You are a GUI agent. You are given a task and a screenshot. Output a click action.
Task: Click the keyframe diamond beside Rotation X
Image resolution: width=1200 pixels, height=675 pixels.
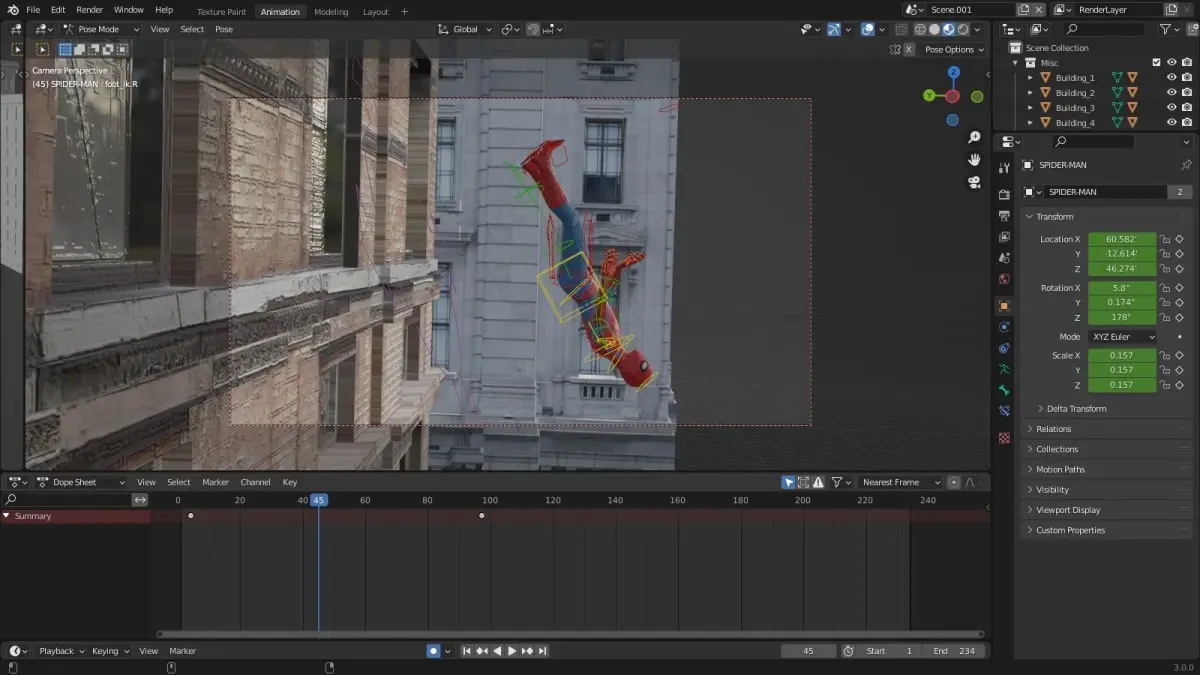pyautogui.click(x=1180, y=288)
